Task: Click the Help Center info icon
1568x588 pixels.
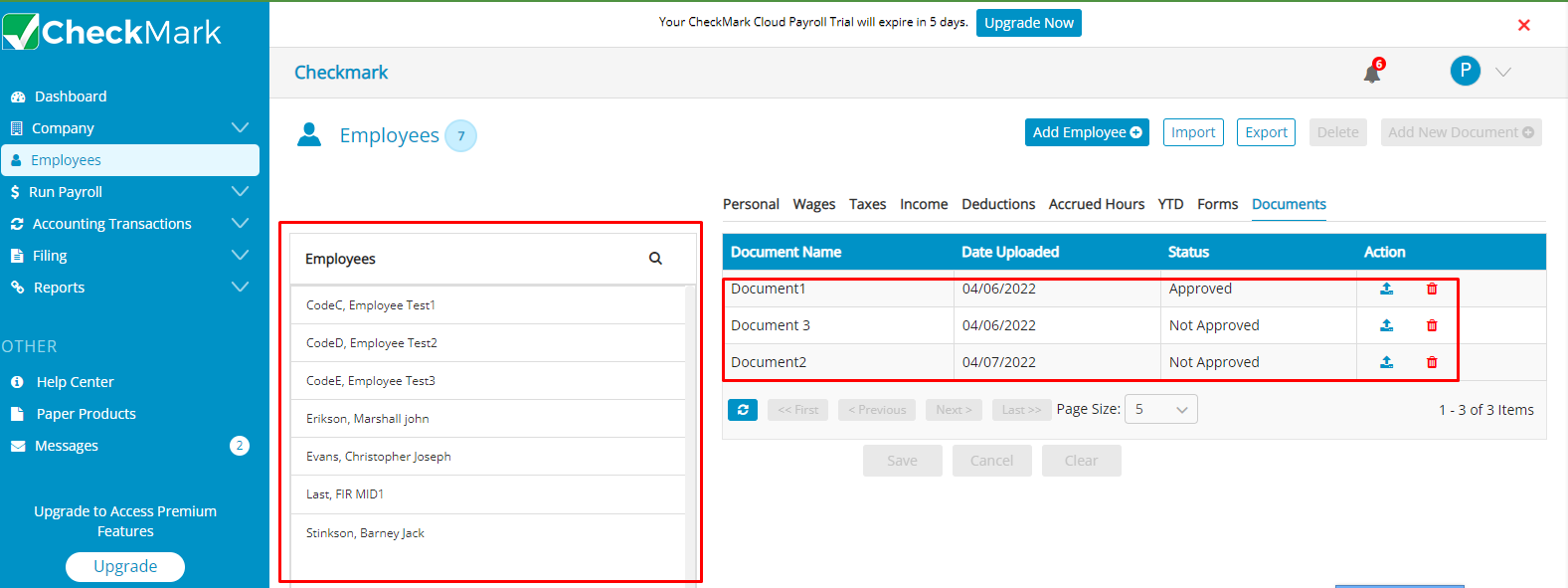Action: point(17,382)
